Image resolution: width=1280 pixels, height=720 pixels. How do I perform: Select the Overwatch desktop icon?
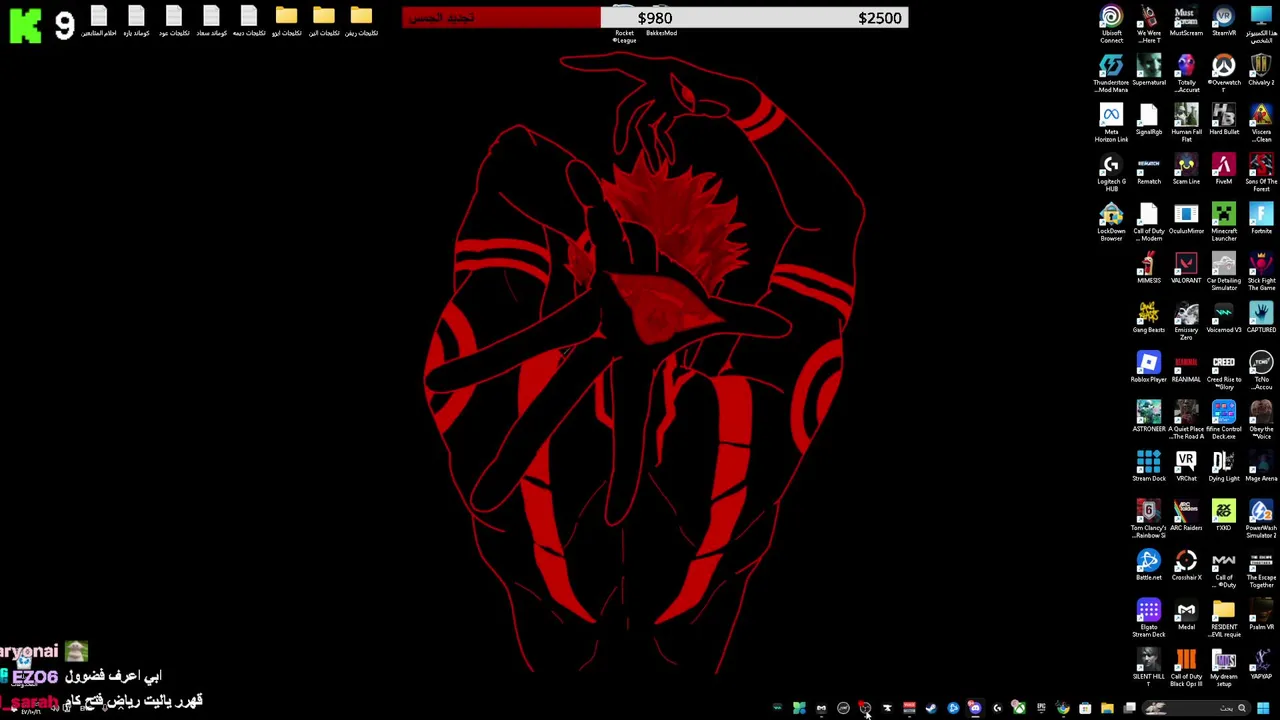[1224, 73]
